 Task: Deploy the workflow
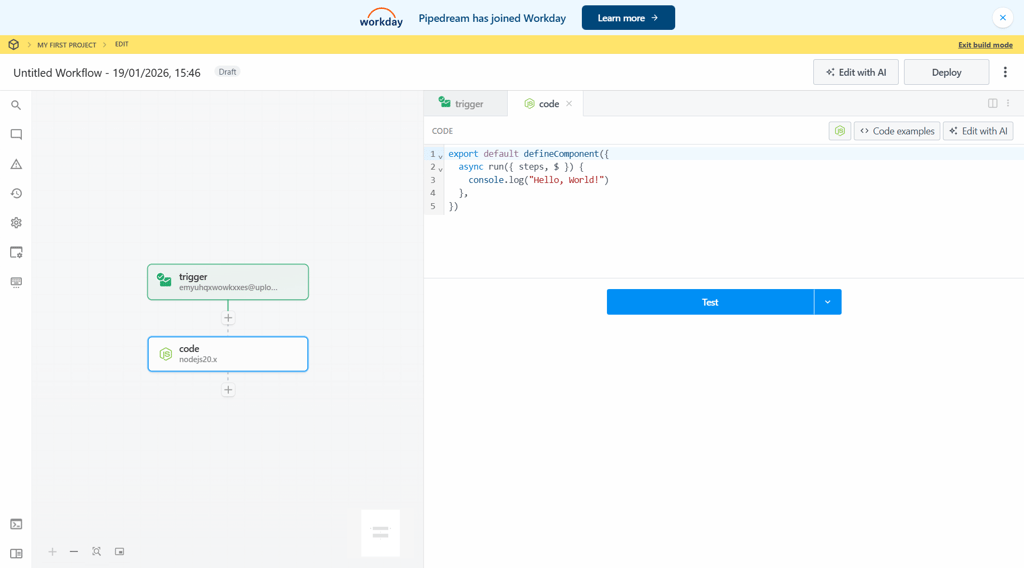[x=946, y=72]
